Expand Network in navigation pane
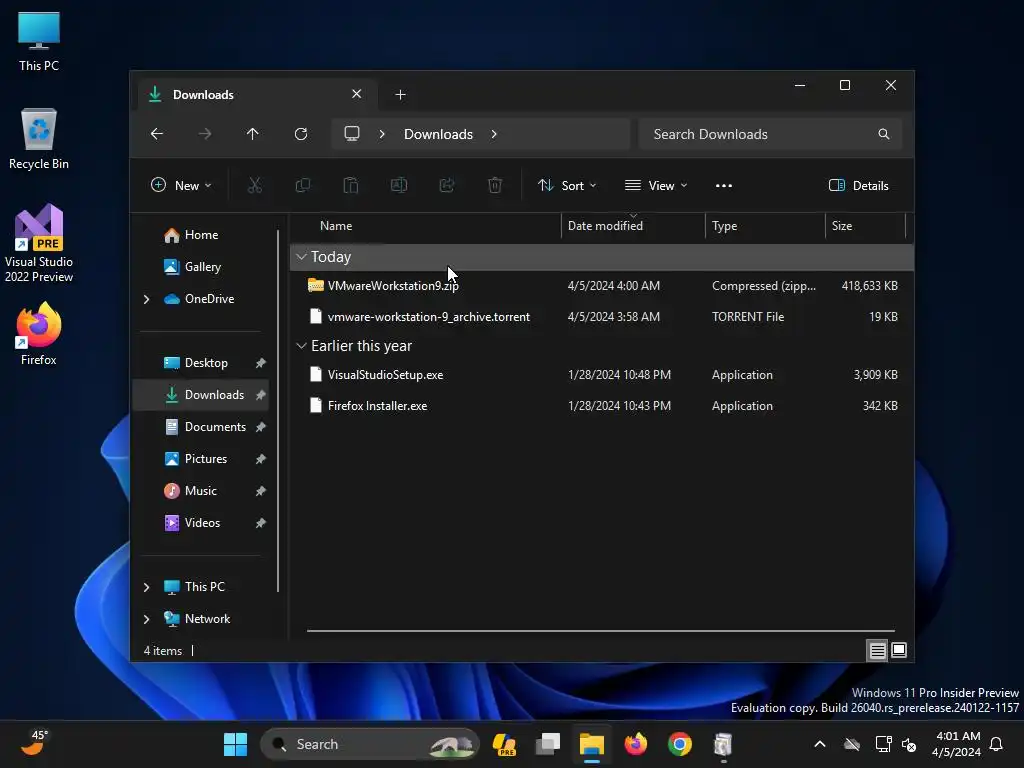 146,619
